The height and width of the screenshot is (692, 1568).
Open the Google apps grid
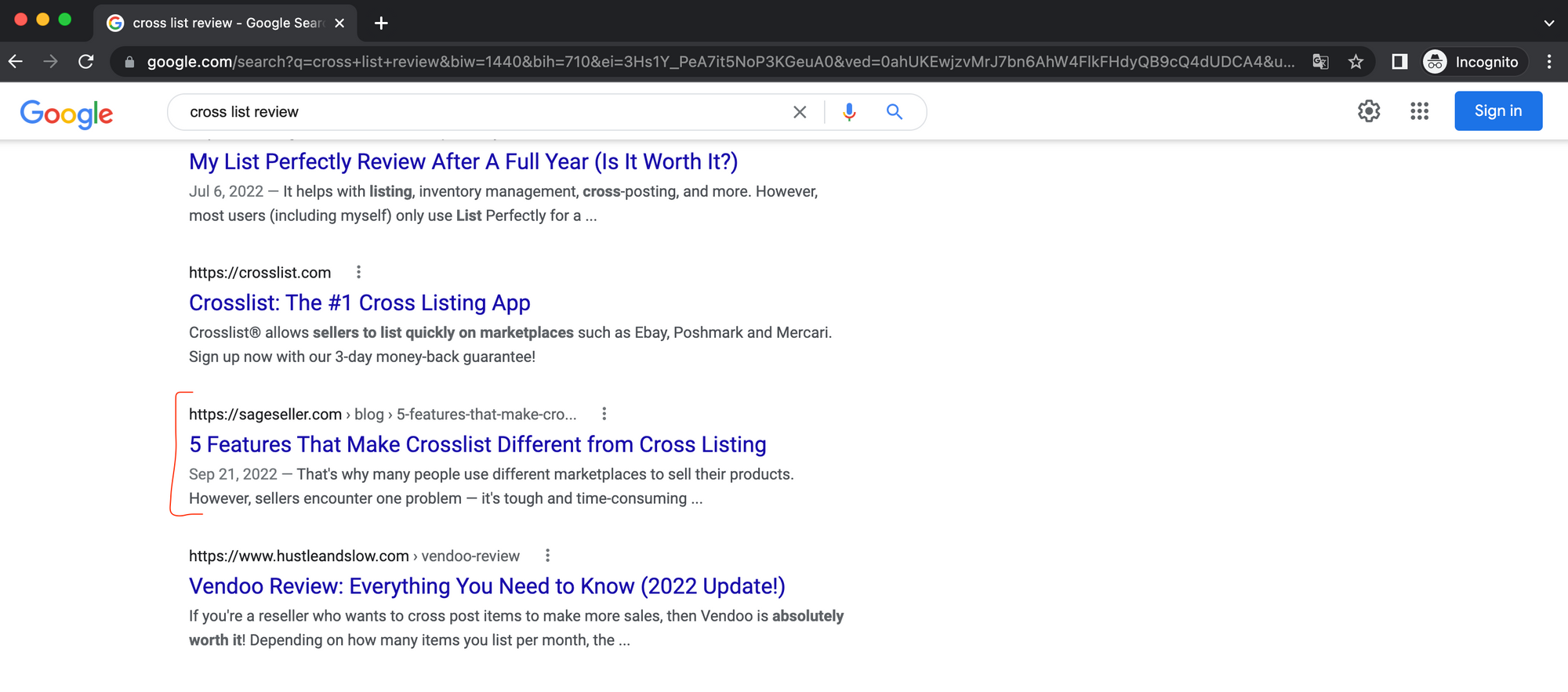(x=1419, y=111)
